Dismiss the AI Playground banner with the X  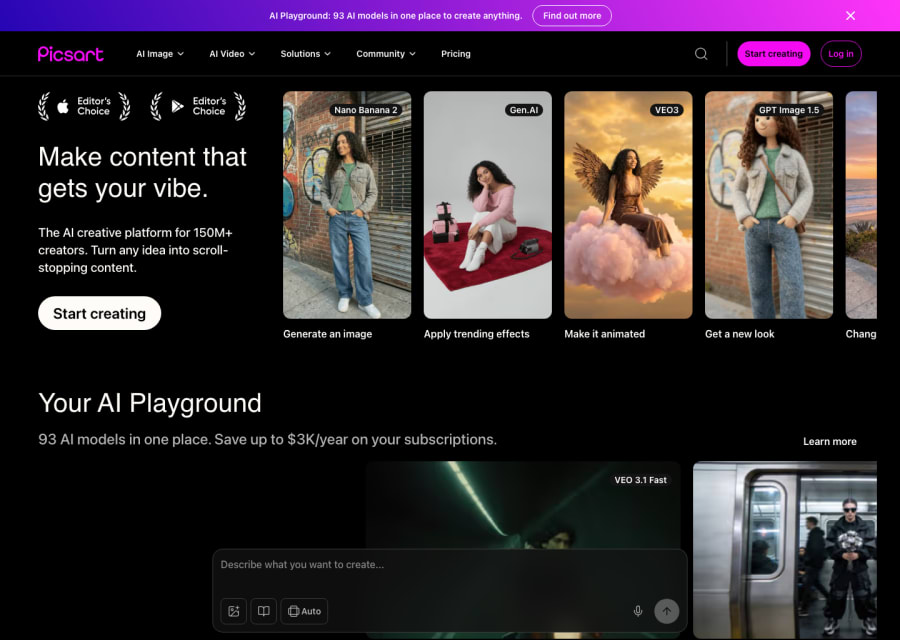click(x=850, y=15)
